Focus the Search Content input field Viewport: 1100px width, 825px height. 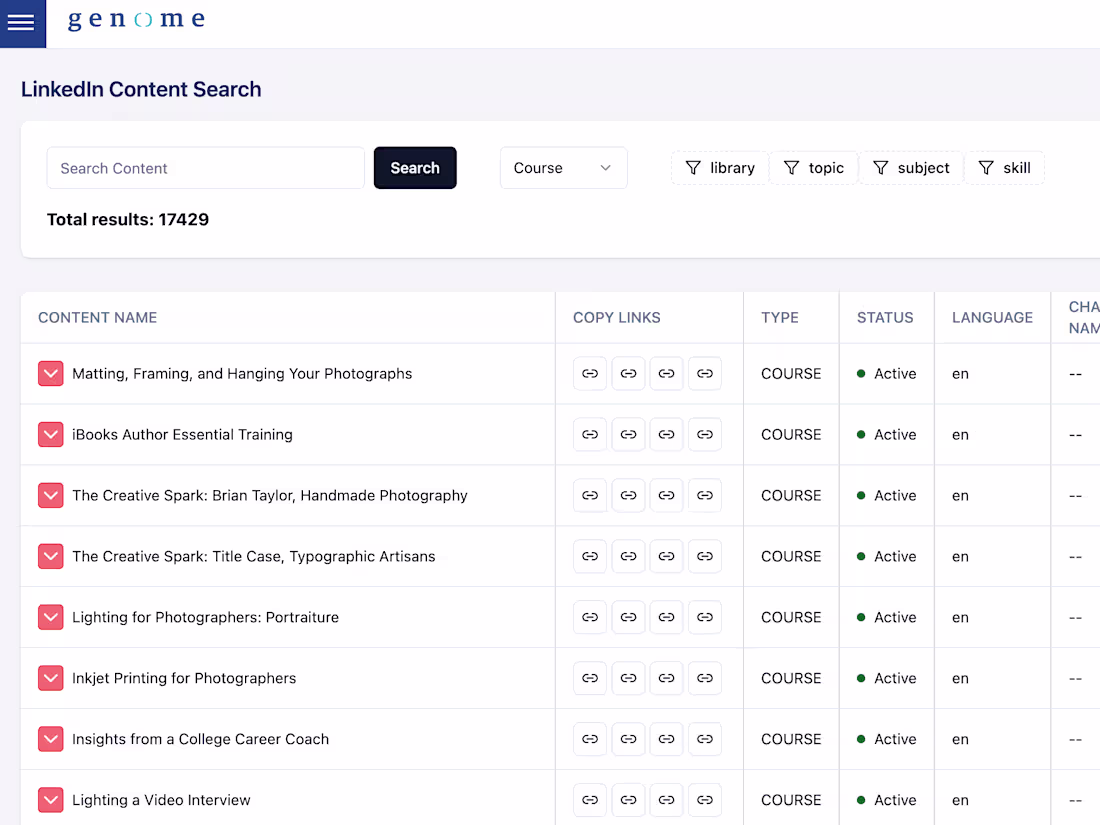[205, 168]
